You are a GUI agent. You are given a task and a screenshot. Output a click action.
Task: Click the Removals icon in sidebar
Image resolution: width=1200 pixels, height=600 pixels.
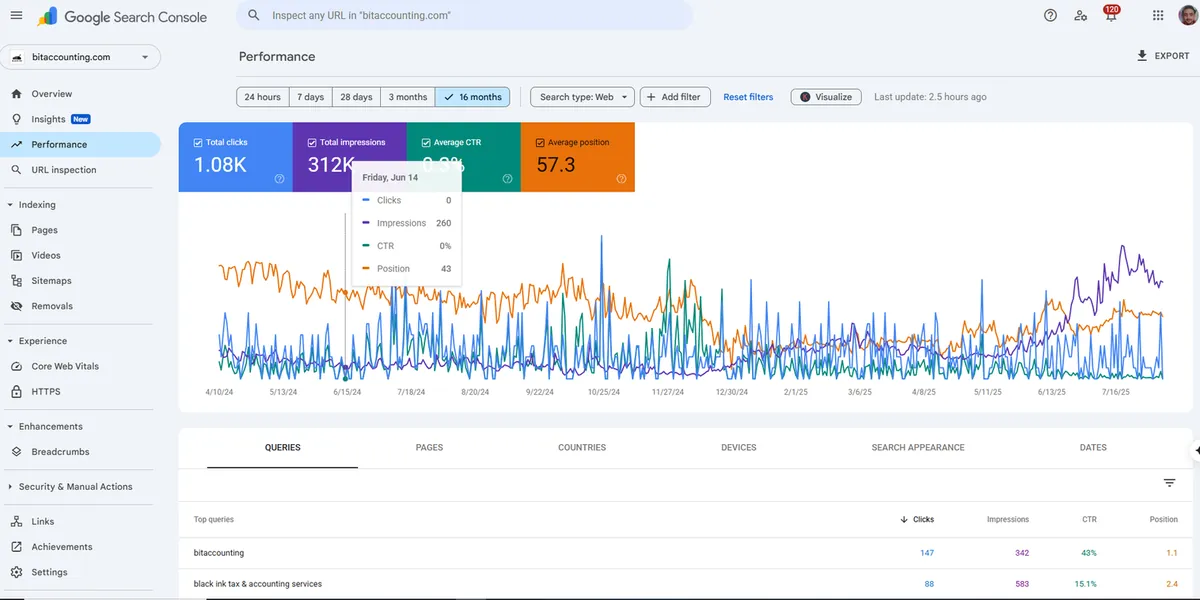point(16,306)
